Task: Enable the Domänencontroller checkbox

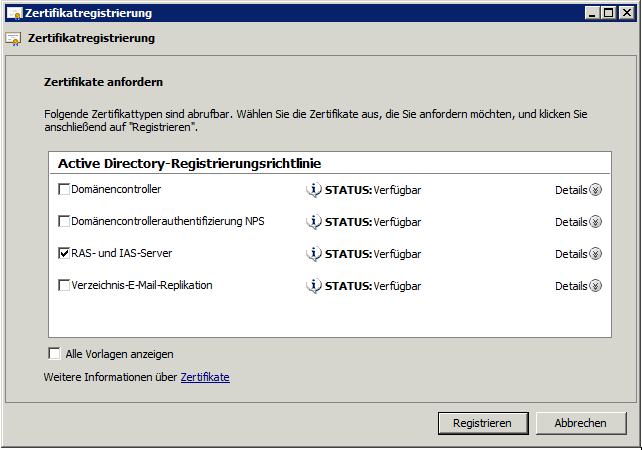Action: click(64, 189)
